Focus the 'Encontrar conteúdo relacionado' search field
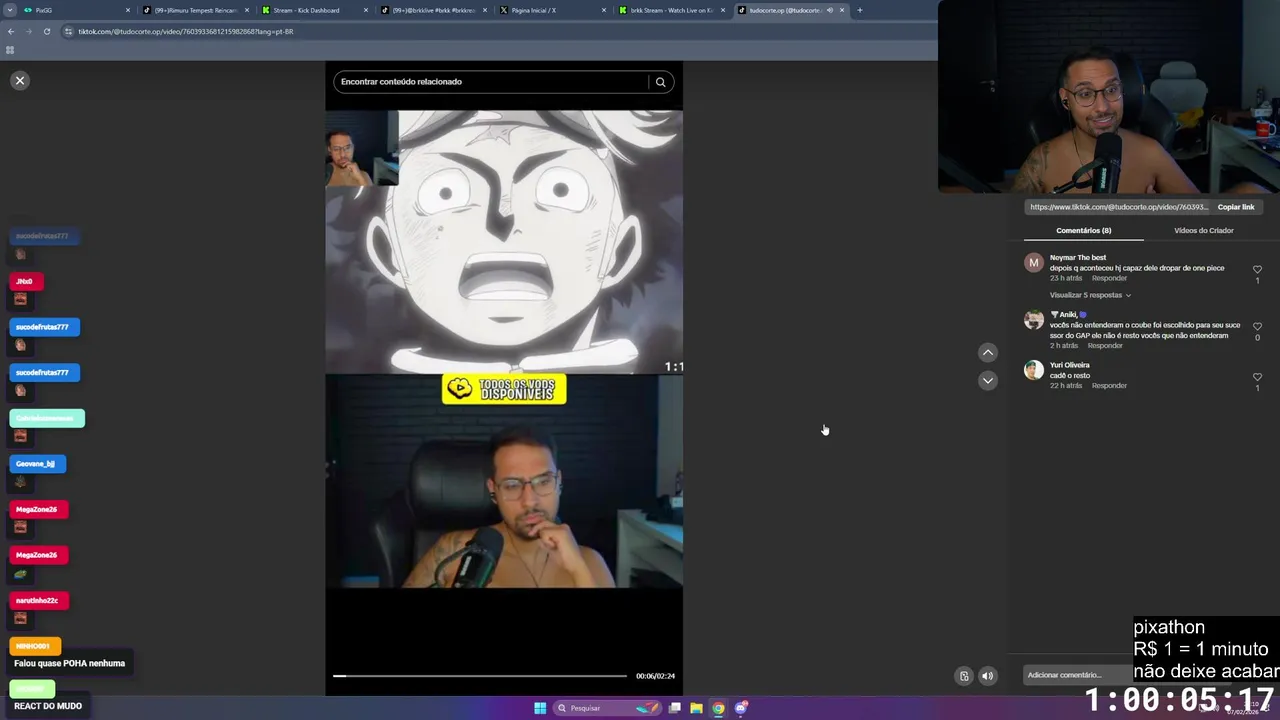The height and width of the screenshot is (720, 1280). point(491,82)
